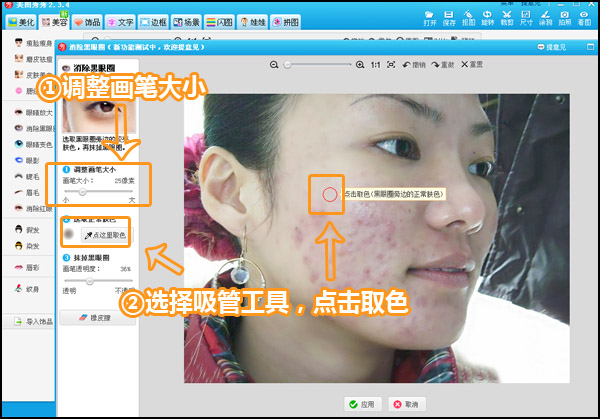This screenshot has width=600, height=419.
Task: Choose 唇彩 (Lip gloss) in sidebar
Action: click(x=27, y=267)
